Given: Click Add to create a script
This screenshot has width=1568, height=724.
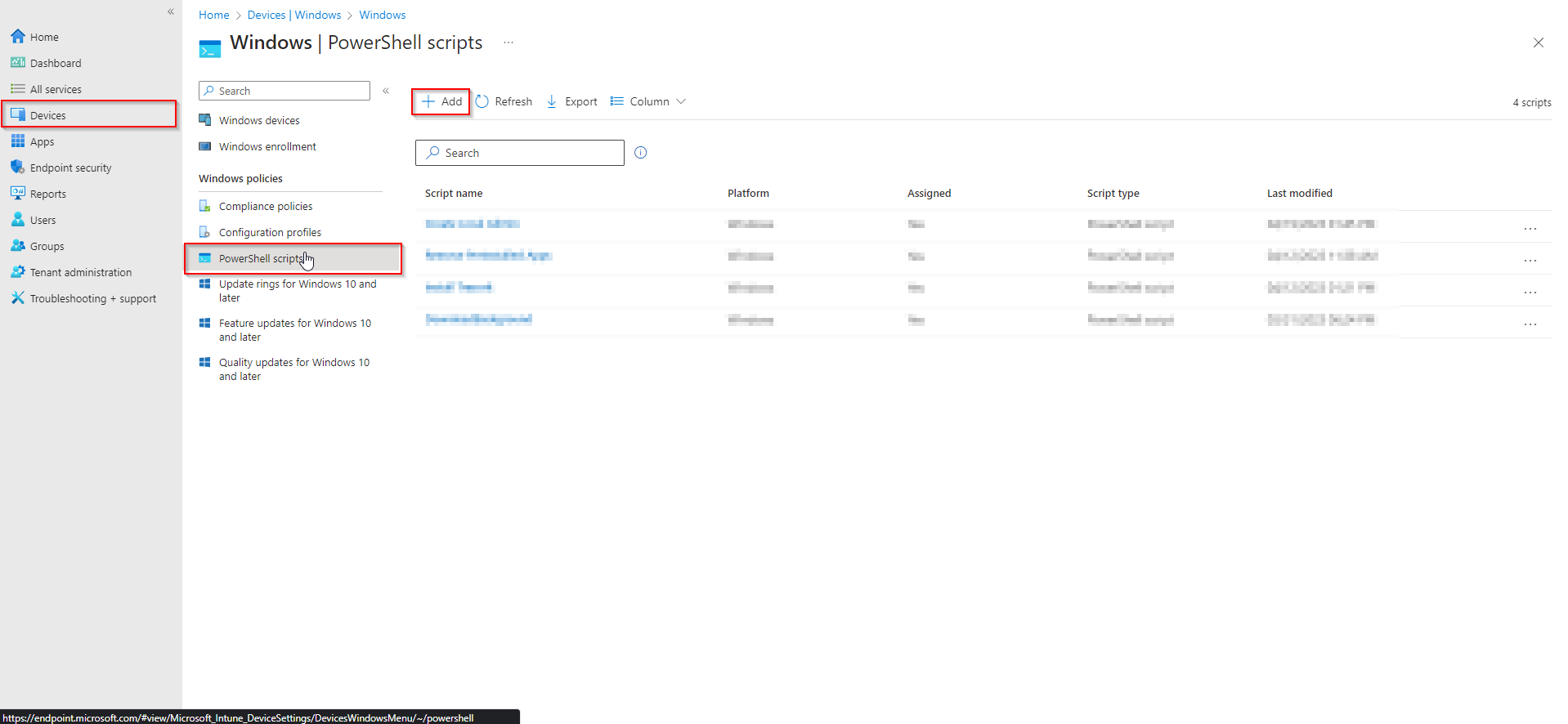Looking at the screenshot, I should point(441,101).
